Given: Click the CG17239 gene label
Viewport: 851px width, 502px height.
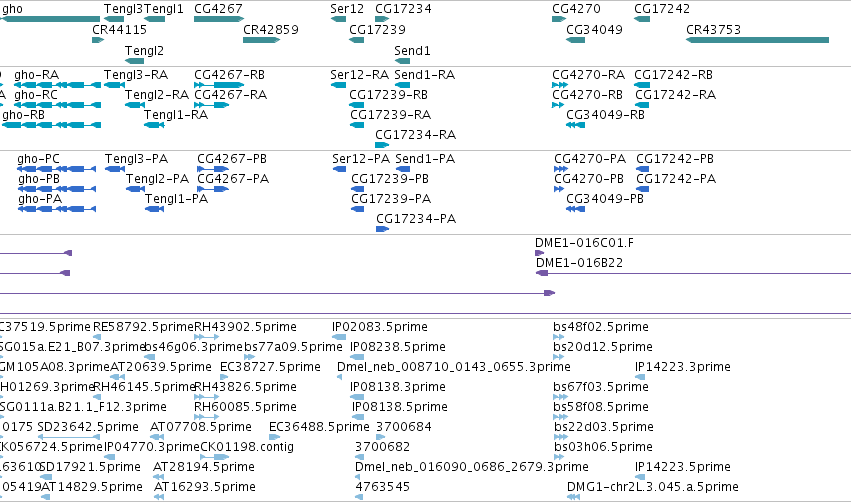Looking at the screenshot, I should point(377,29).
